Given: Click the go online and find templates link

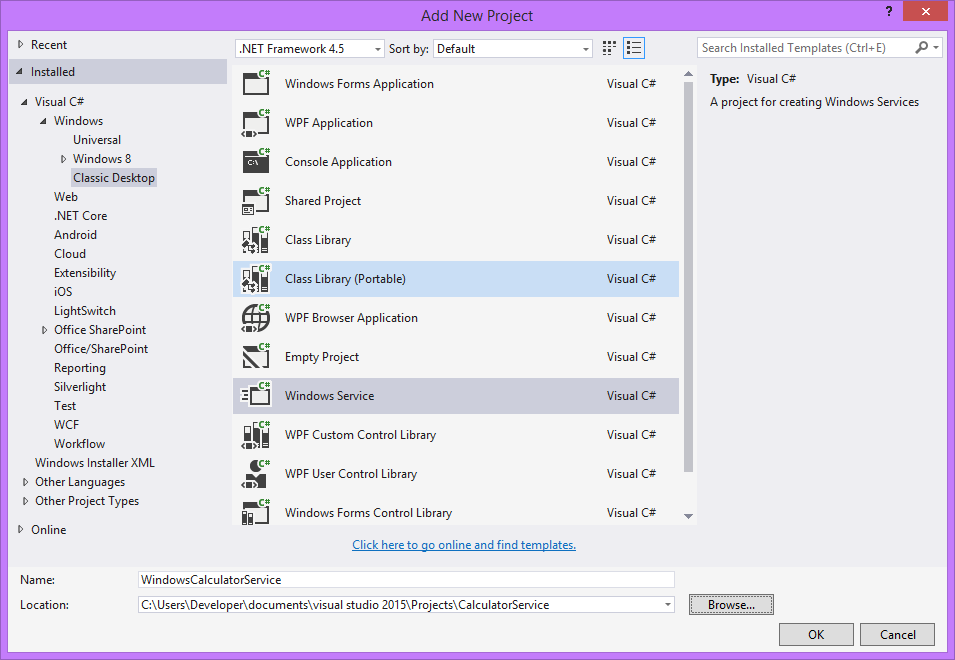Looking at the screenshot, I should (464, 545).
